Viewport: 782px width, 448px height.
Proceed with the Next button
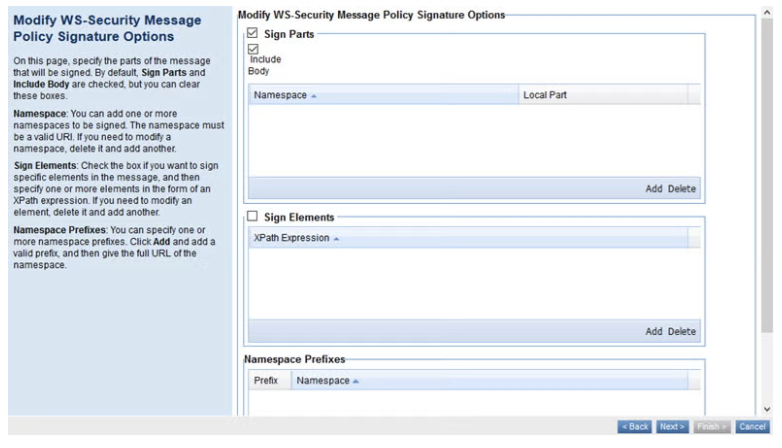point(672,427)
